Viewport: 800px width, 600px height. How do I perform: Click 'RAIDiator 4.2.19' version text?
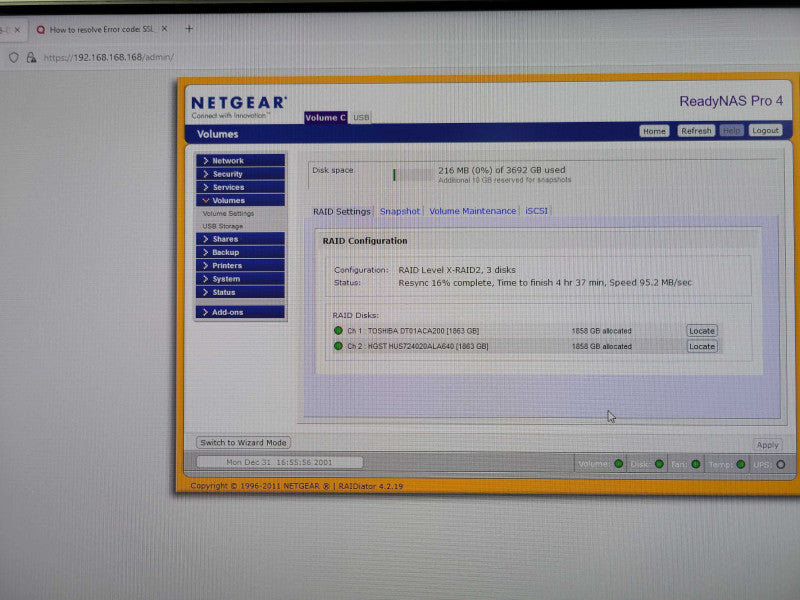(371, 486)
